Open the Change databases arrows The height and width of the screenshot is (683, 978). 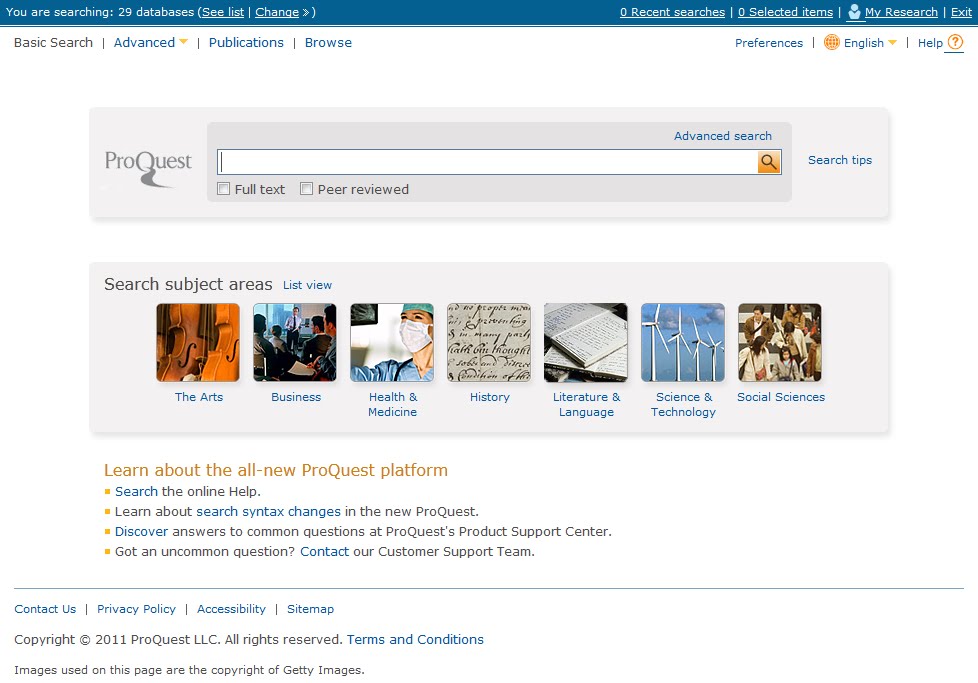point(306,12)
